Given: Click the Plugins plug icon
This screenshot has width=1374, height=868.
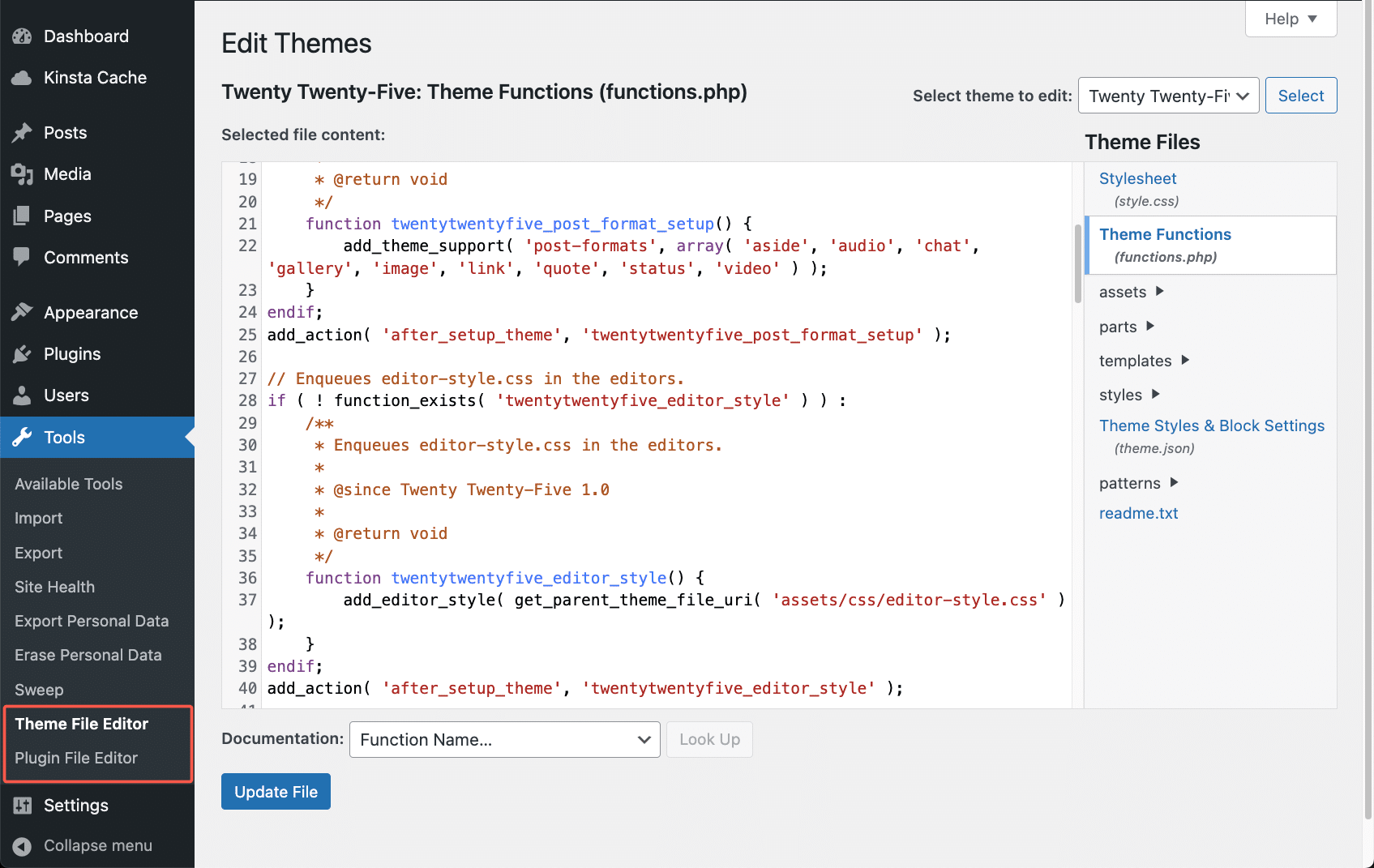Looking at the screenshot, I should coord(22,354).
